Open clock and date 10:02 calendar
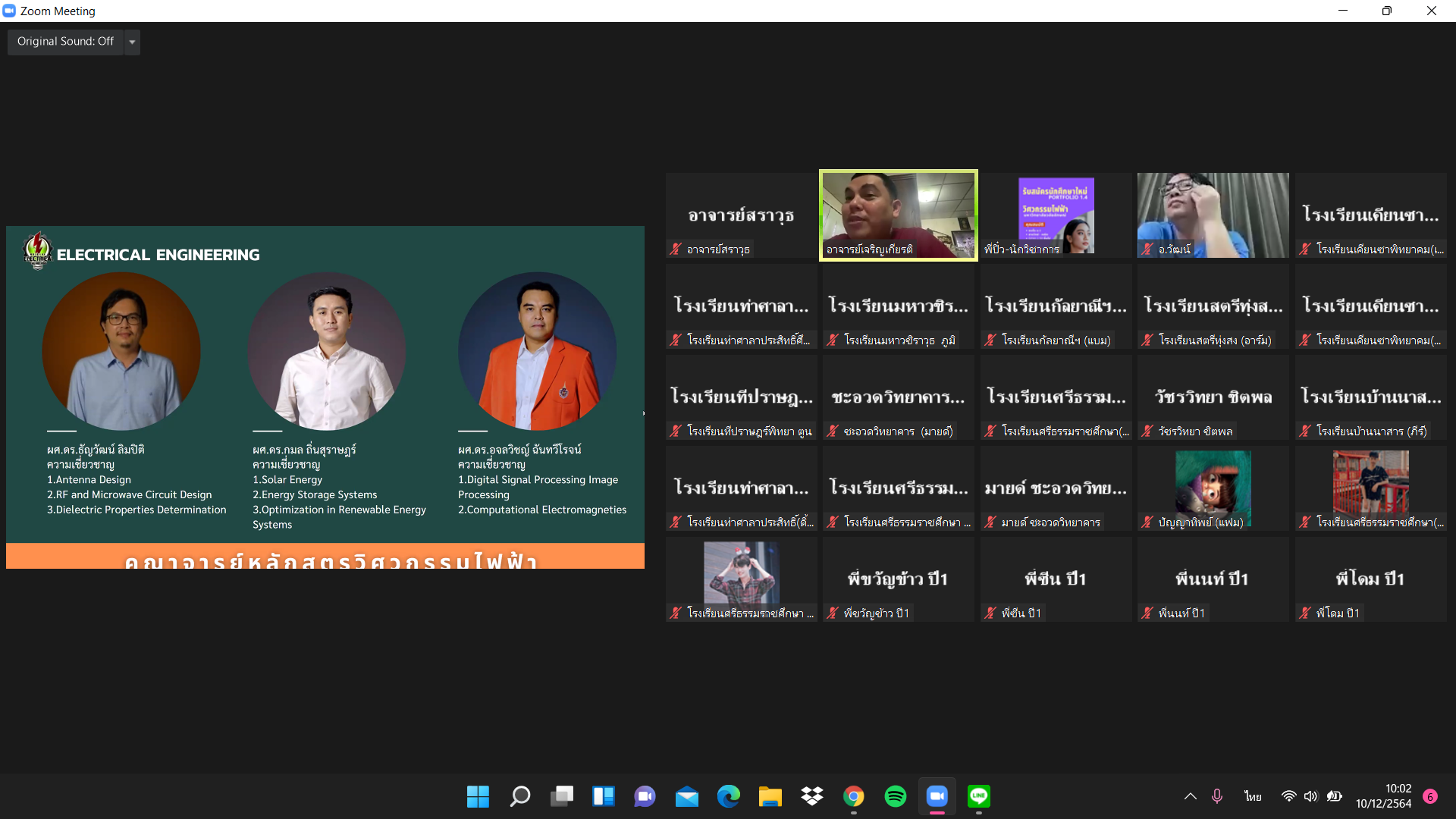The image size is (1456, 819). coord(1383,796)
